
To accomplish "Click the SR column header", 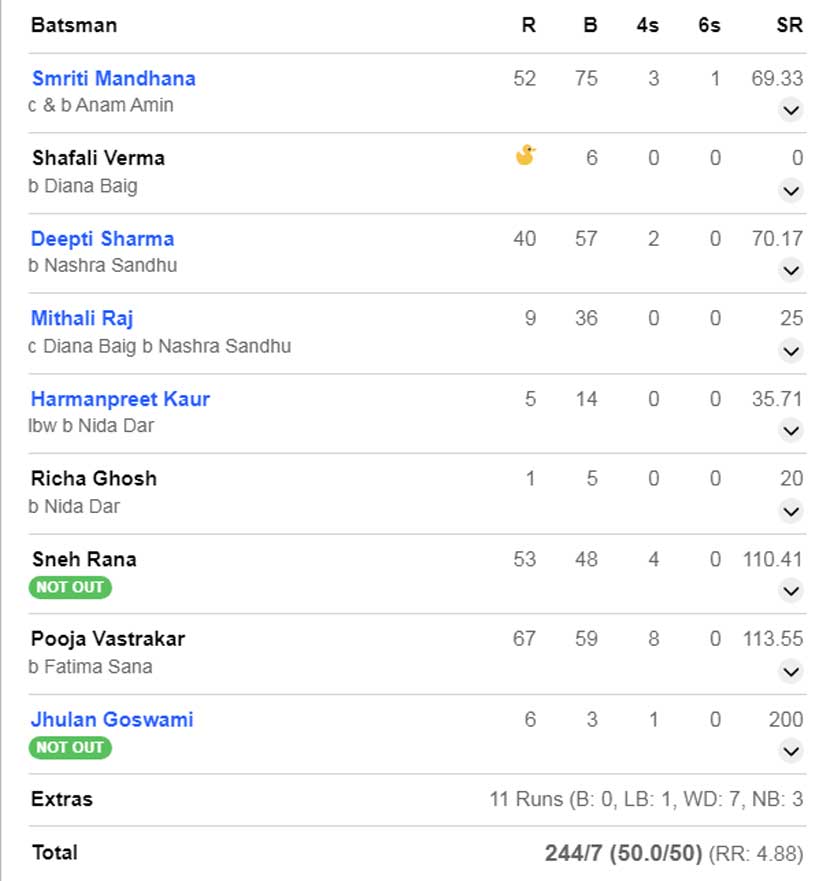I will tap(789, 25).
